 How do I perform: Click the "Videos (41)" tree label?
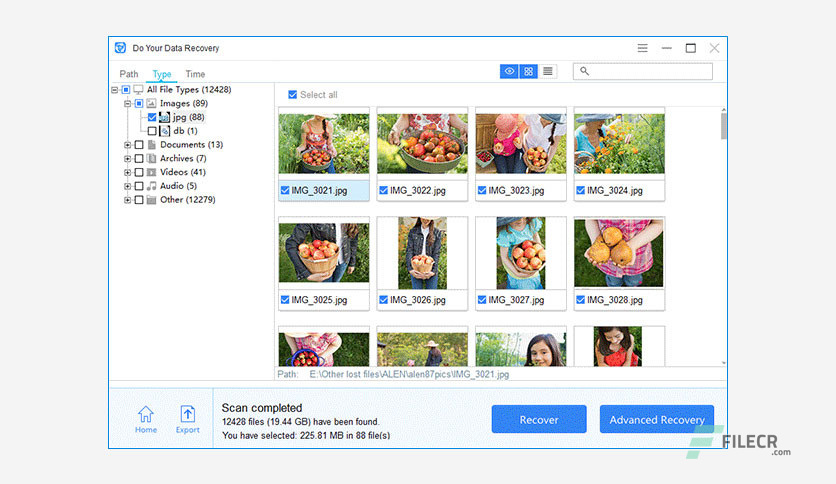pyautogui.click(x=183, y=172)
